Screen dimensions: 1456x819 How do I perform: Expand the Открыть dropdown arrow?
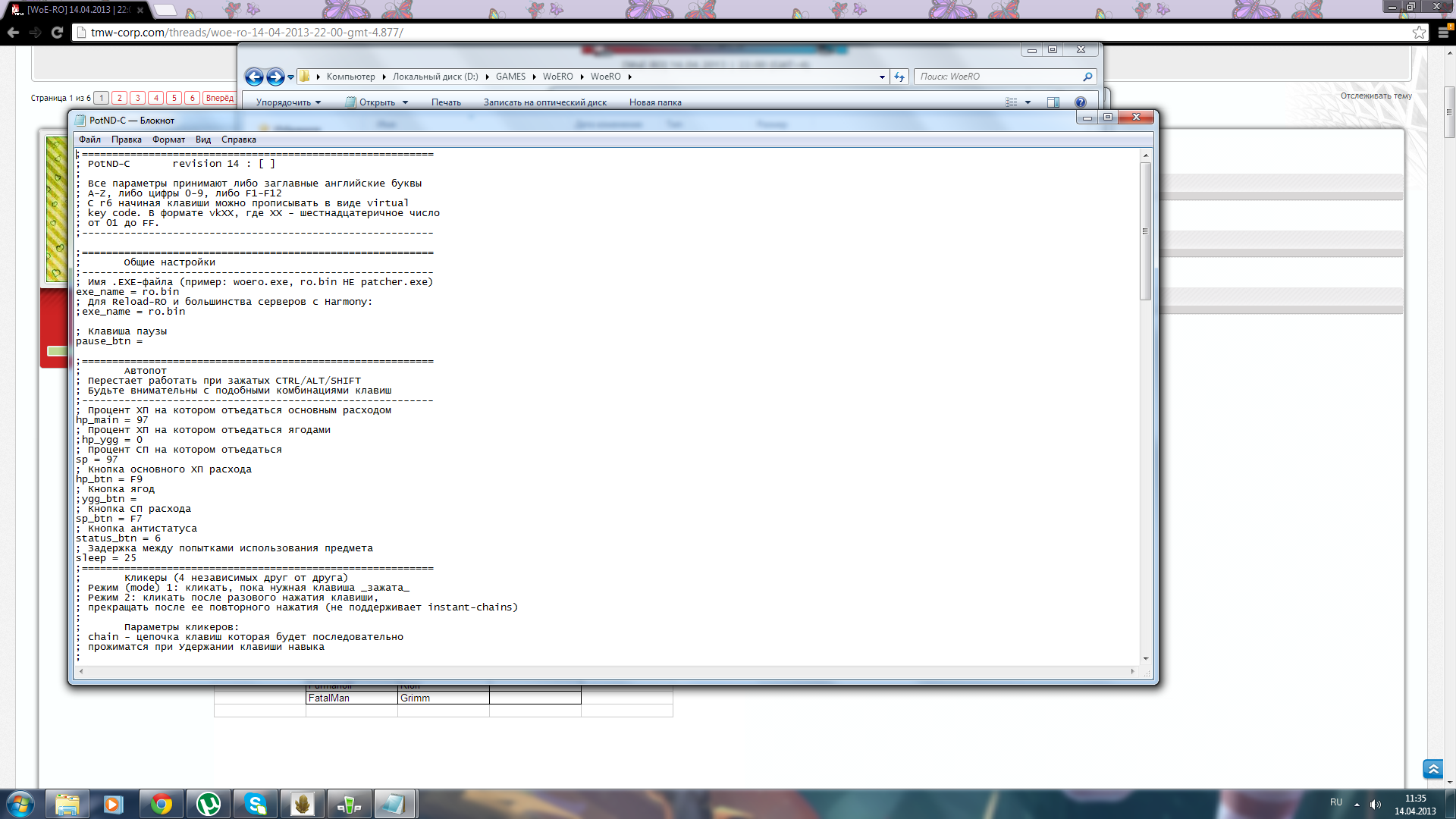tap(405, 102)
